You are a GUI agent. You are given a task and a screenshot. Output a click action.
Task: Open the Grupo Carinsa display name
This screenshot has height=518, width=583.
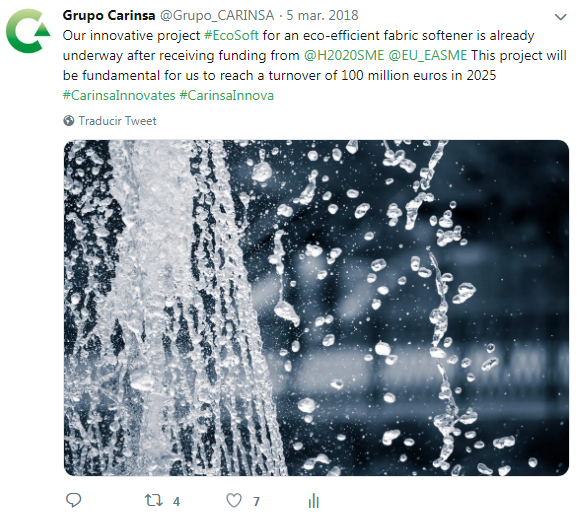109,16
